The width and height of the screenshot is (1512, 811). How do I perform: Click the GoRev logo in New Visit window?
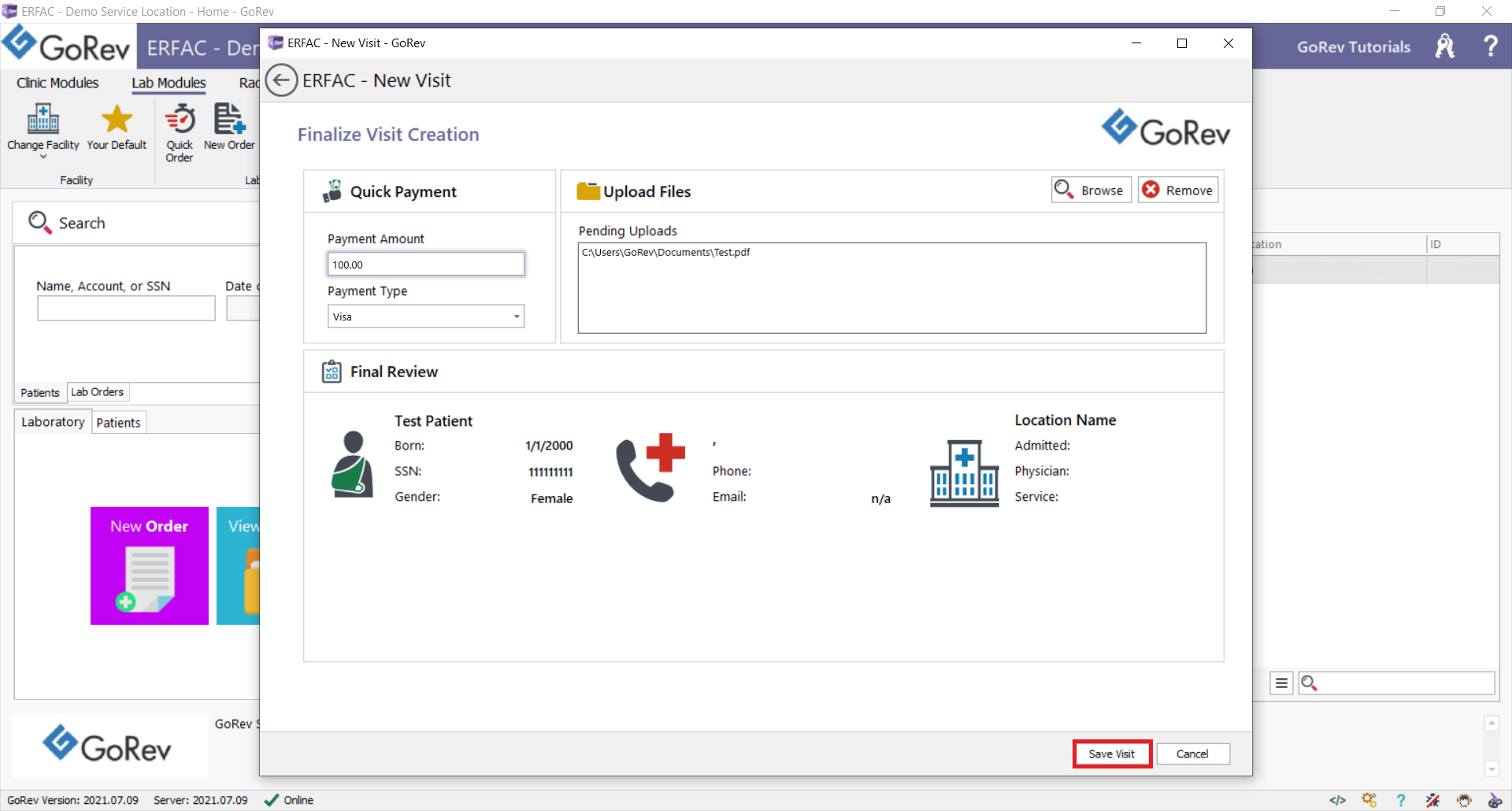pos(1165,129)
